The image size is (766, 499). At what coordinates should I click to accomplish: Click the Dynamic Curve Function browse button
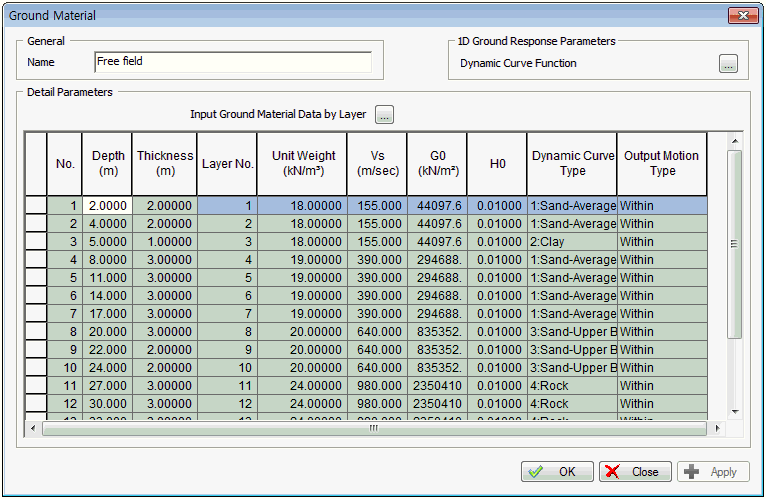[x=728, y=64]
